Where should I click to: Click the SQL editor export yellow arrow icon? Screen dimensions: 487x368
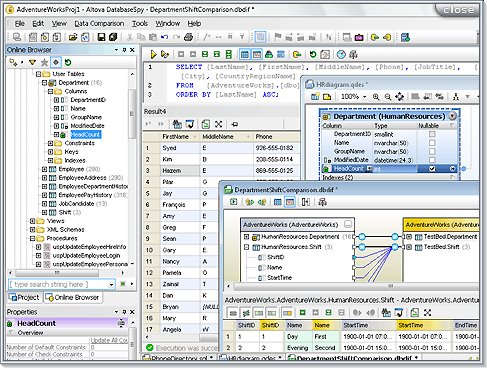tap(297, 54)
